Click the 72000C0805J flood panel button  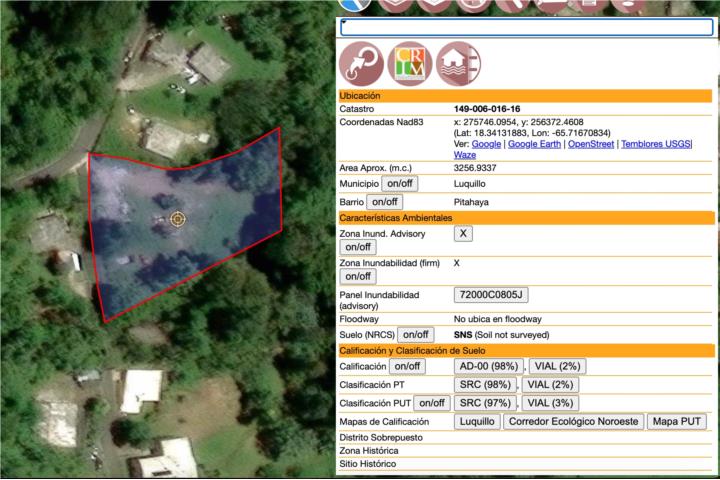pos(491,295)
